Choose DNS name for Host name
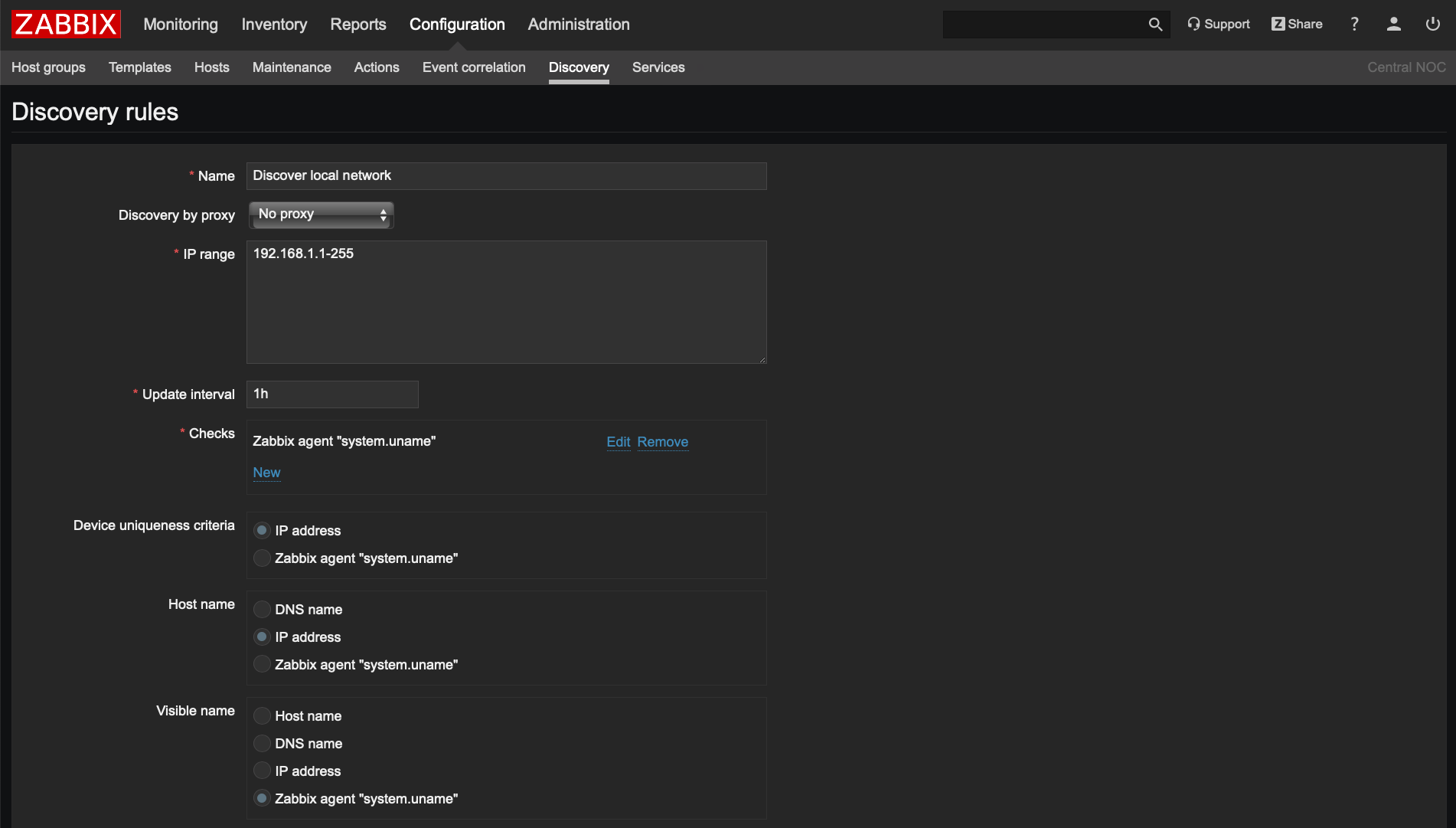Image resolution: width=1456 pixels, height=828 pixels. (x=262, y=609)
